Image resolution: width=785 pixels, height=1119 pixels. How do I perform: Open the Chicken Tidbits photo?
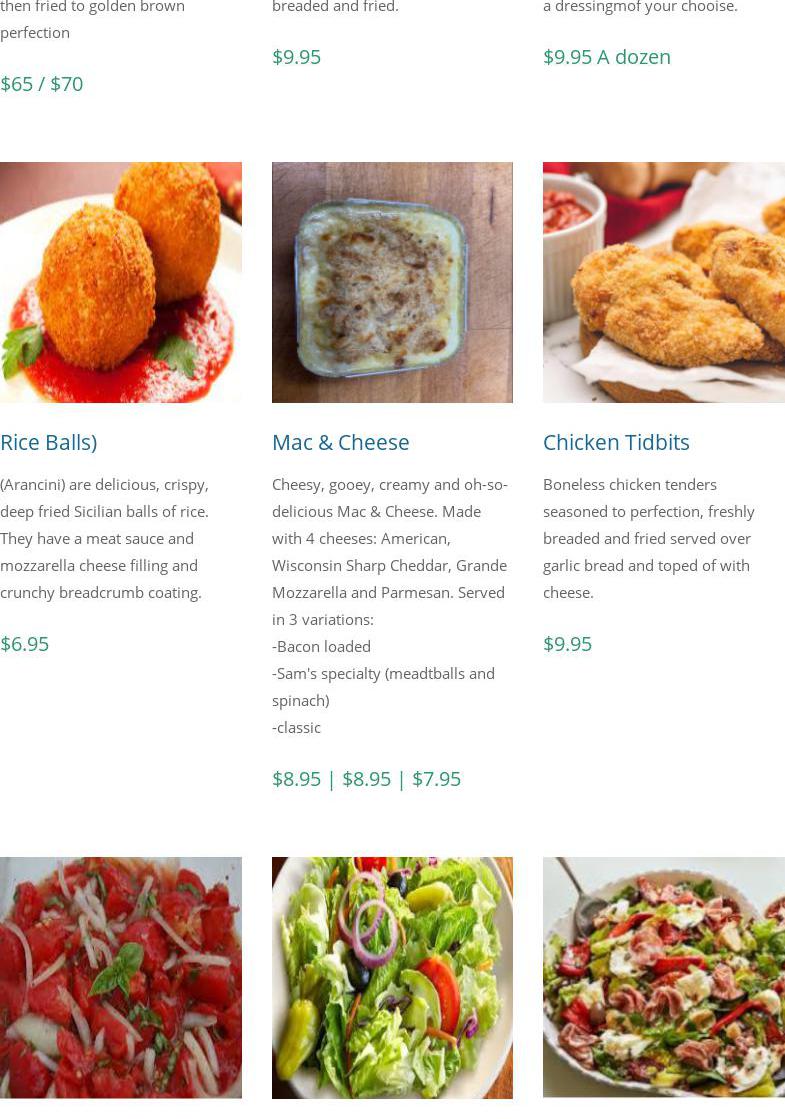point(664,283)
